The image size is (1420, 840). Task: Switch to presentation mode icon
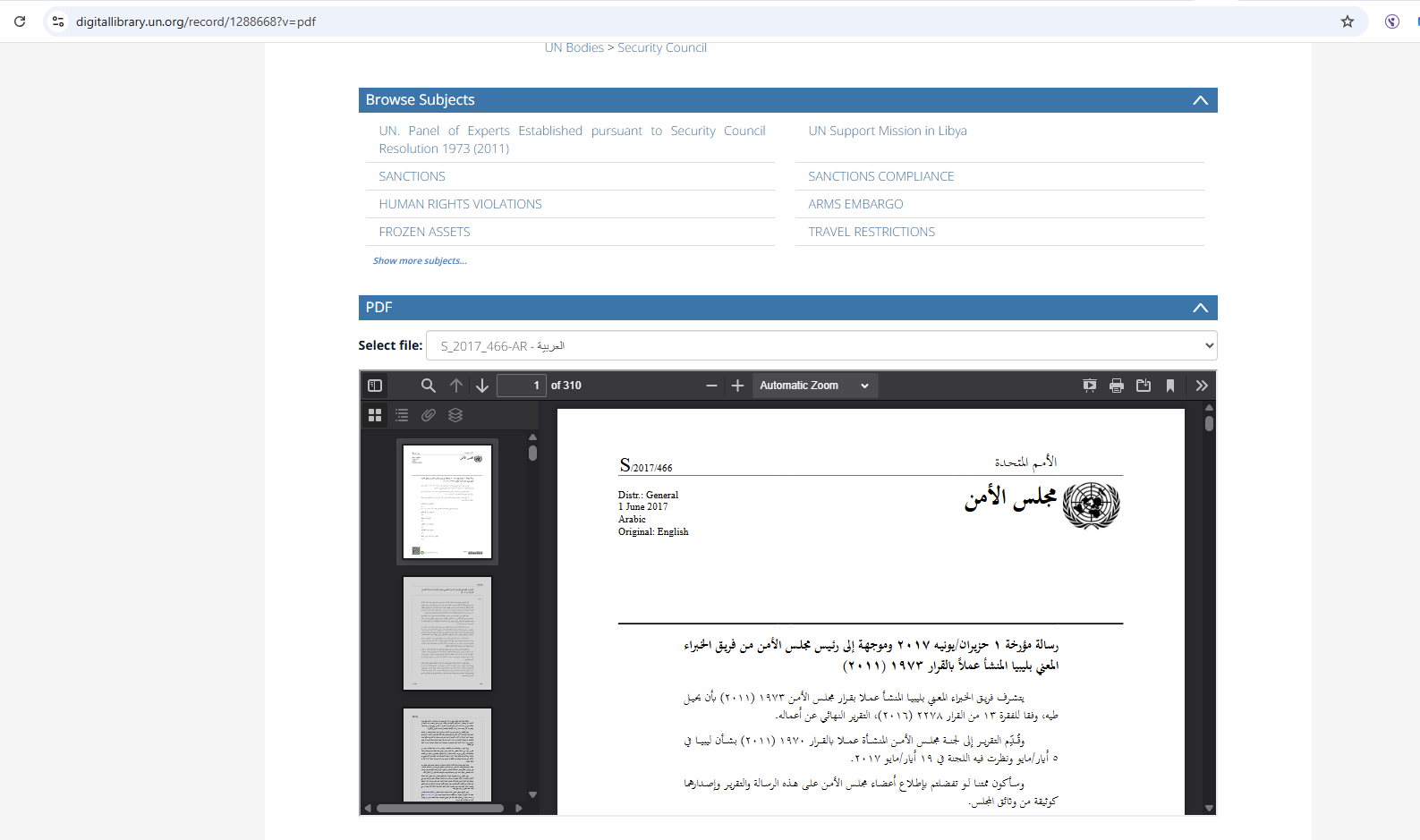1090,386
